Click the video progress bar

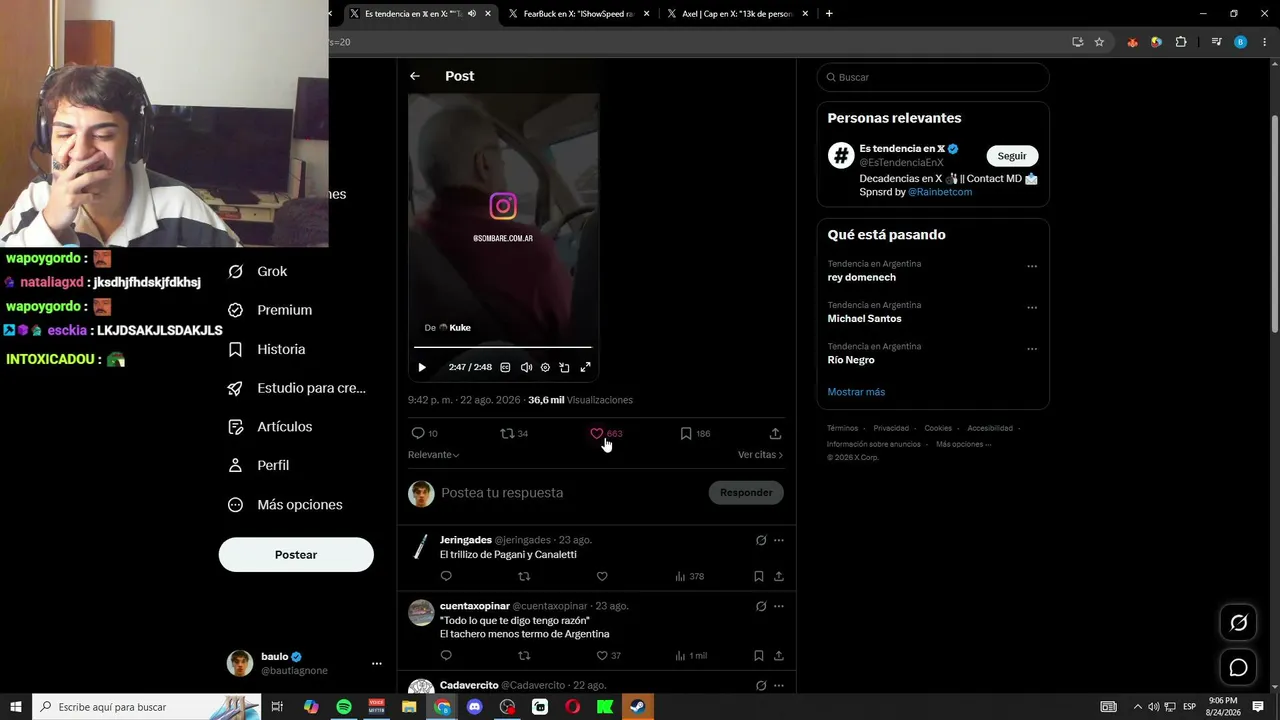tap(503, 347)
